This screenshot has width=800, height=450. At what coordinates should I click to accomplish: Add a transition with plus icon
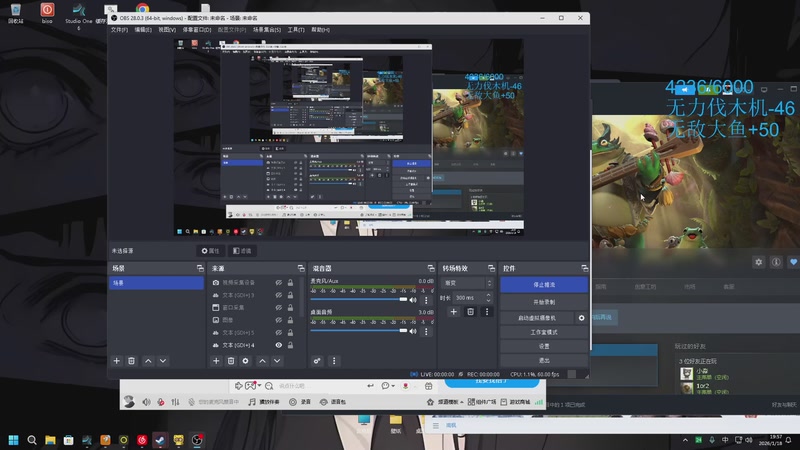click(454, 311)
